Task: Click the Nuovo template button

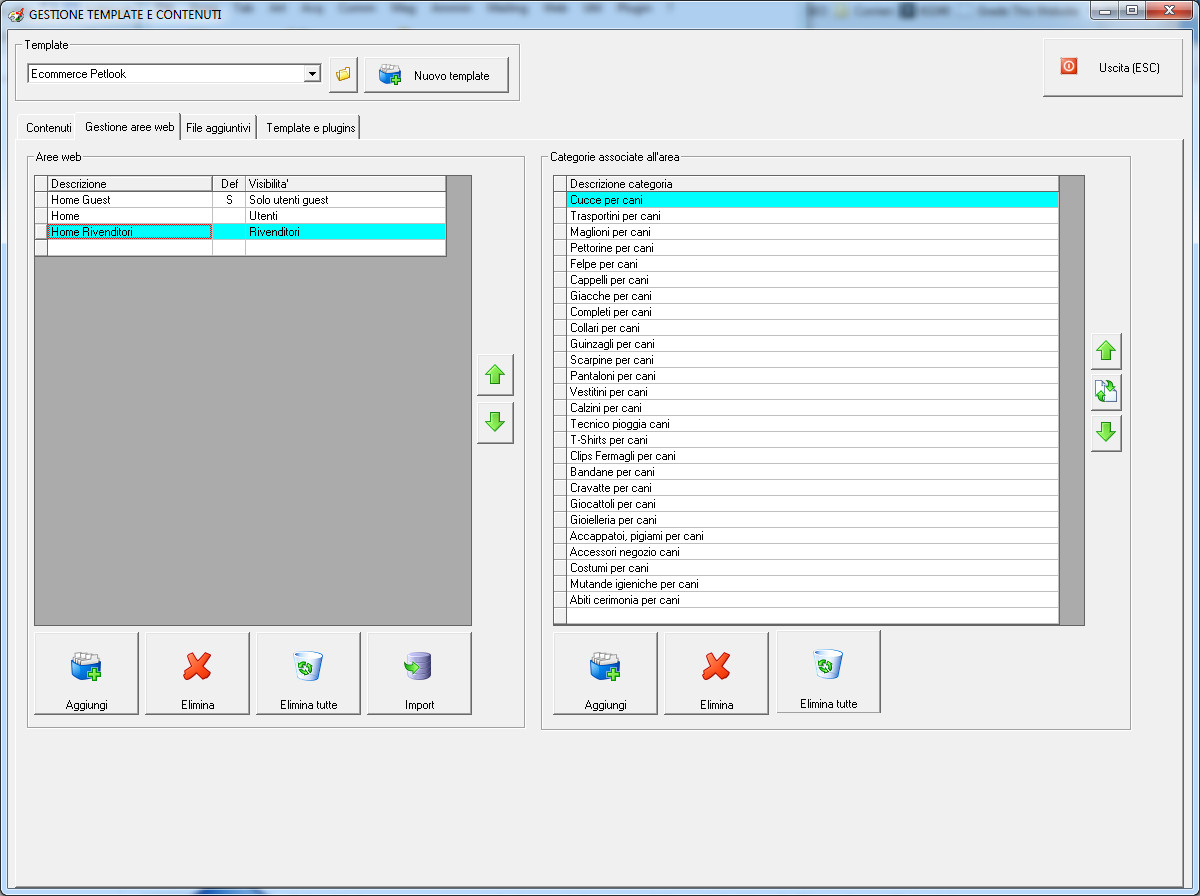Action: point(436,75)
